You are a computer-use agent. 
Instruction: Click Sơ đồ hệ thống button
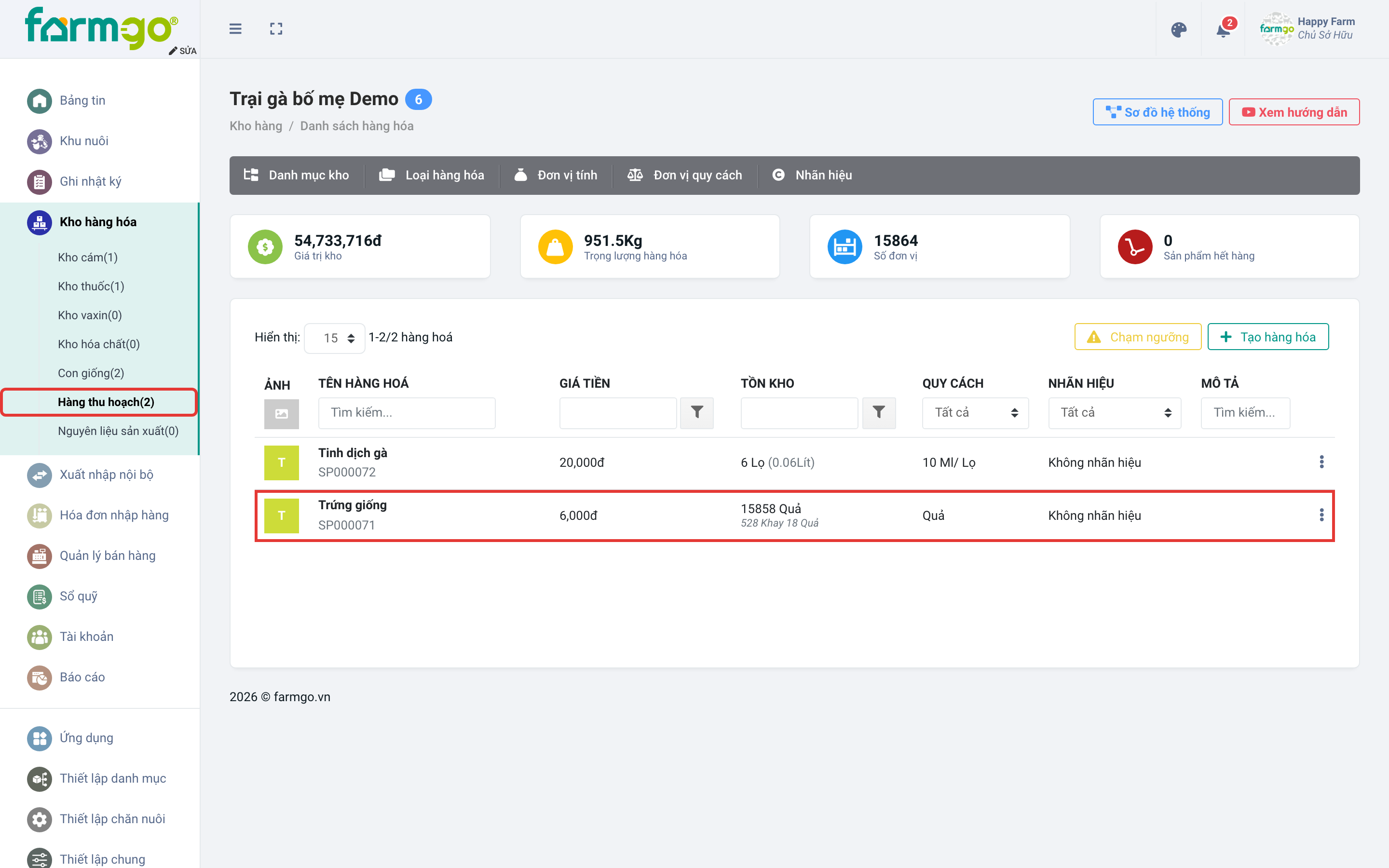tap(1157, 112)
